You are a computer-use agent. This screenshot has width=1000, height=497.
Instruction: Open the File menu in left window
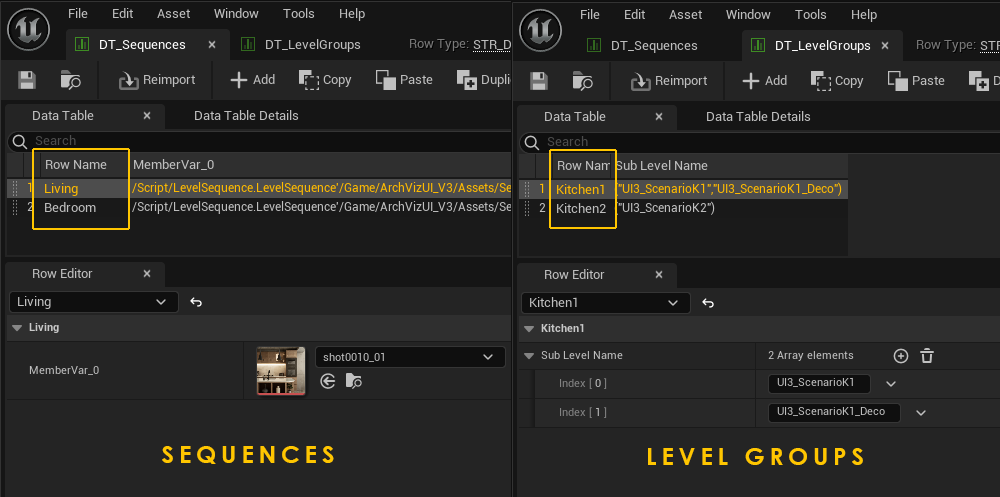point(78,13)
